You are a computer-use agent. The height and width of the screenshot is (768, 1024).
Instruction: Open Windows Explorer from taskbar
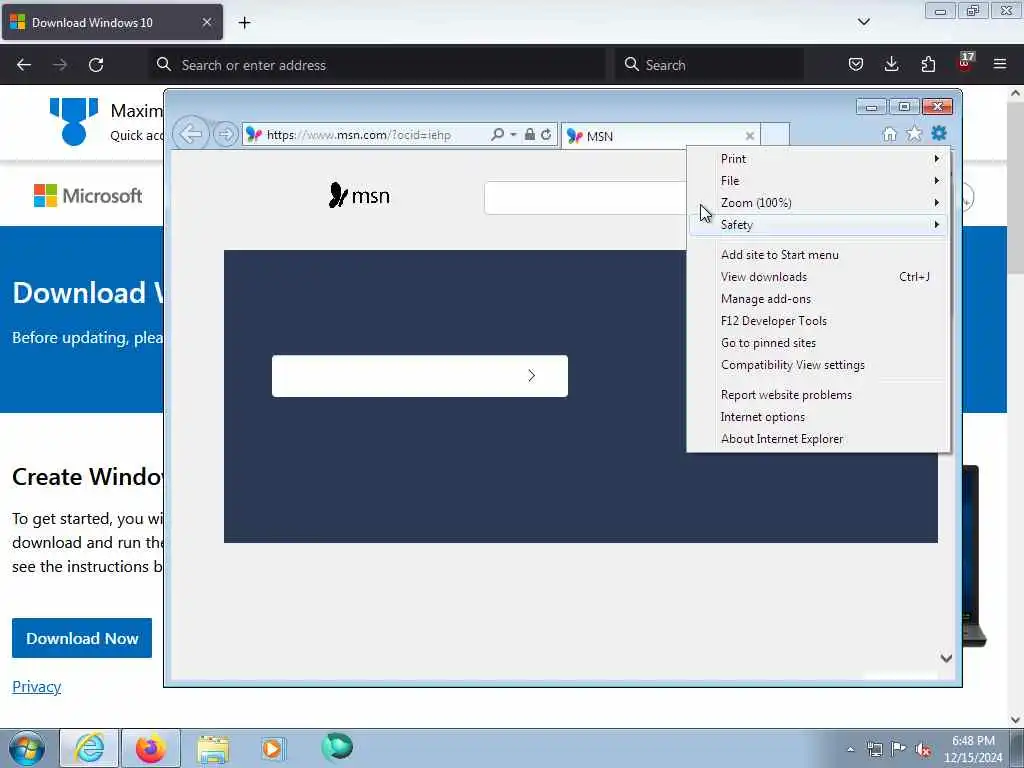tap(213, 748)
